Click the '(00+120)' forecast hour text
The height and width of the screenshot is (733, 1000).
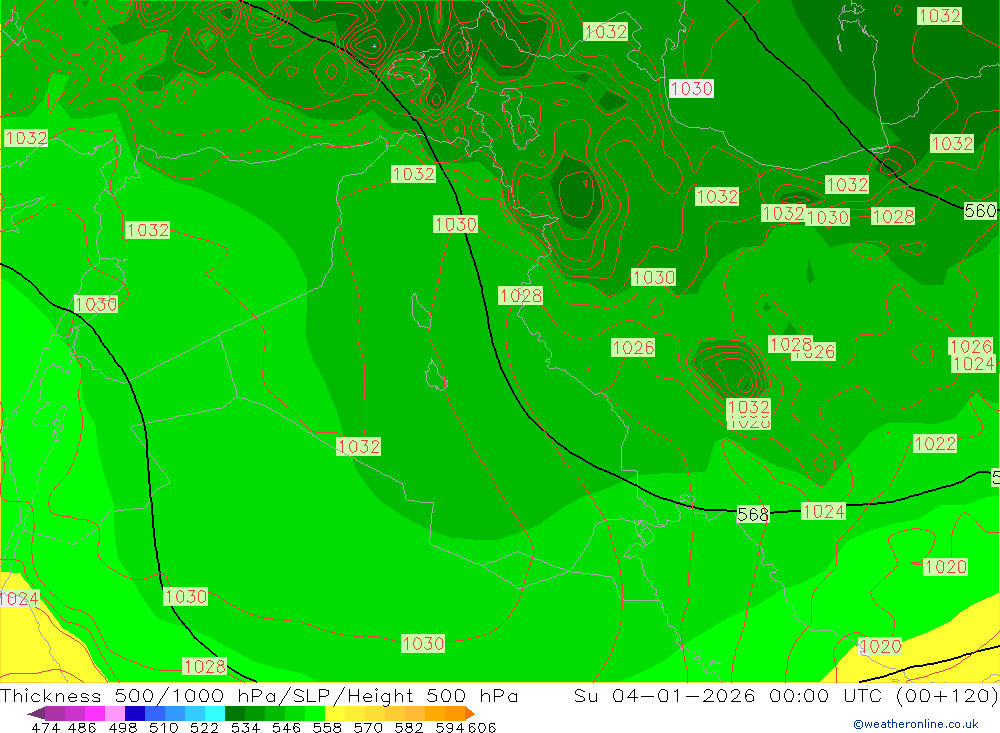[946, 695]
